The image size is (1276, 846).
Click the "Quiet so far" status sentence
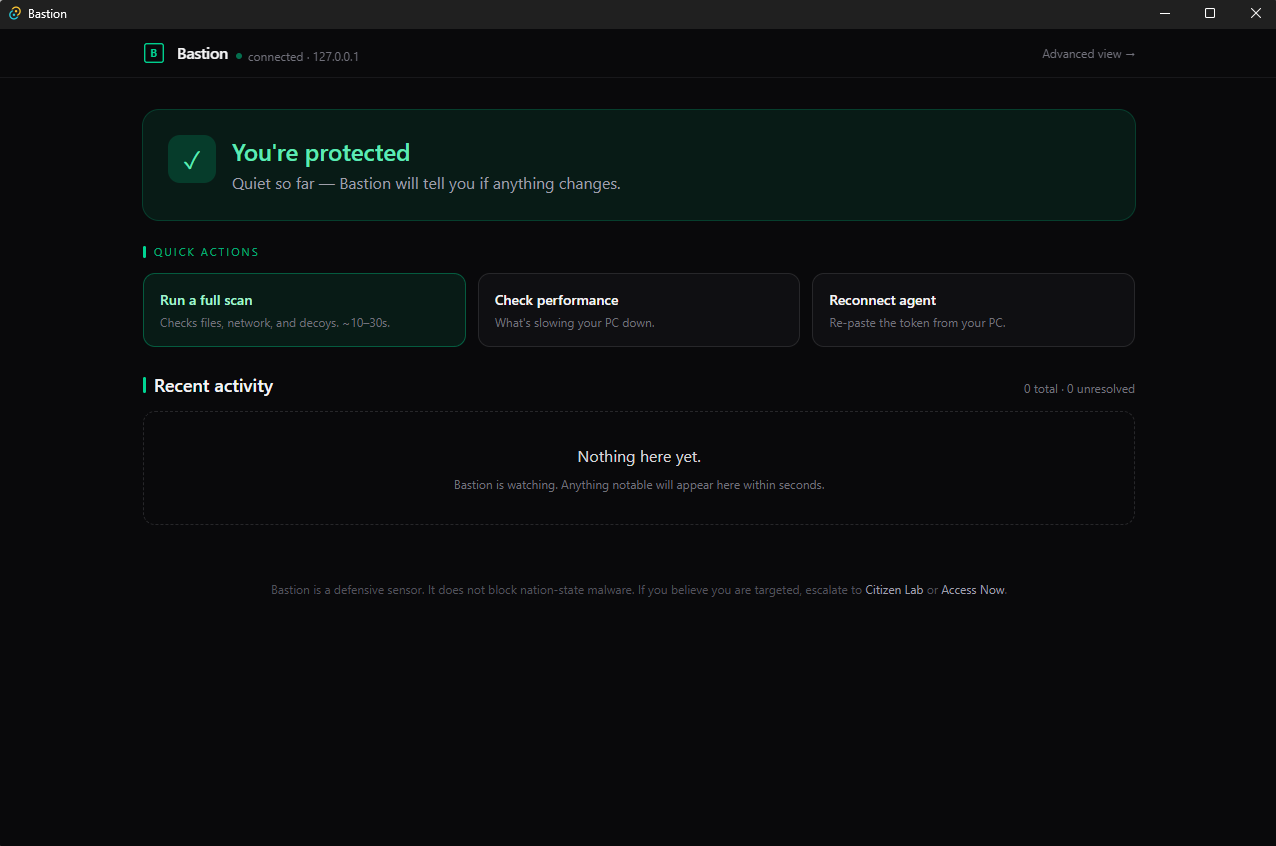(x=426, y=184)
